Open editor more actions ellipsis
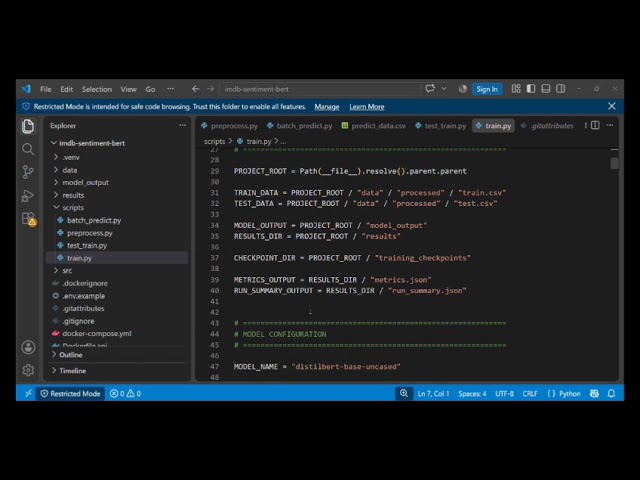The image size is (640, 480). [x=610, y=125]
